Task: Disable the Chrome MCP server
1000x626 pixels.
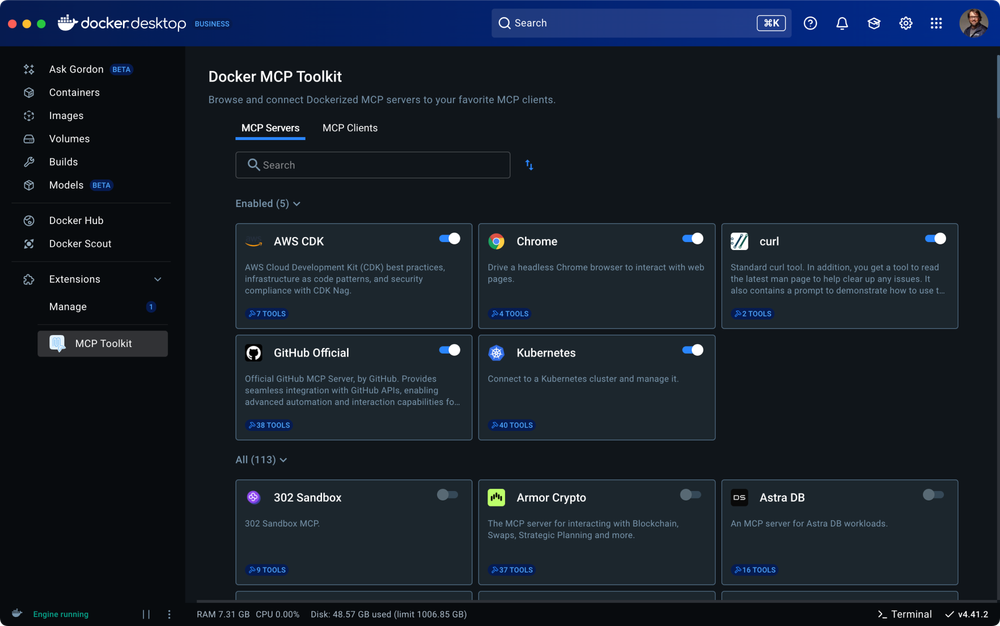Action: 693,238
